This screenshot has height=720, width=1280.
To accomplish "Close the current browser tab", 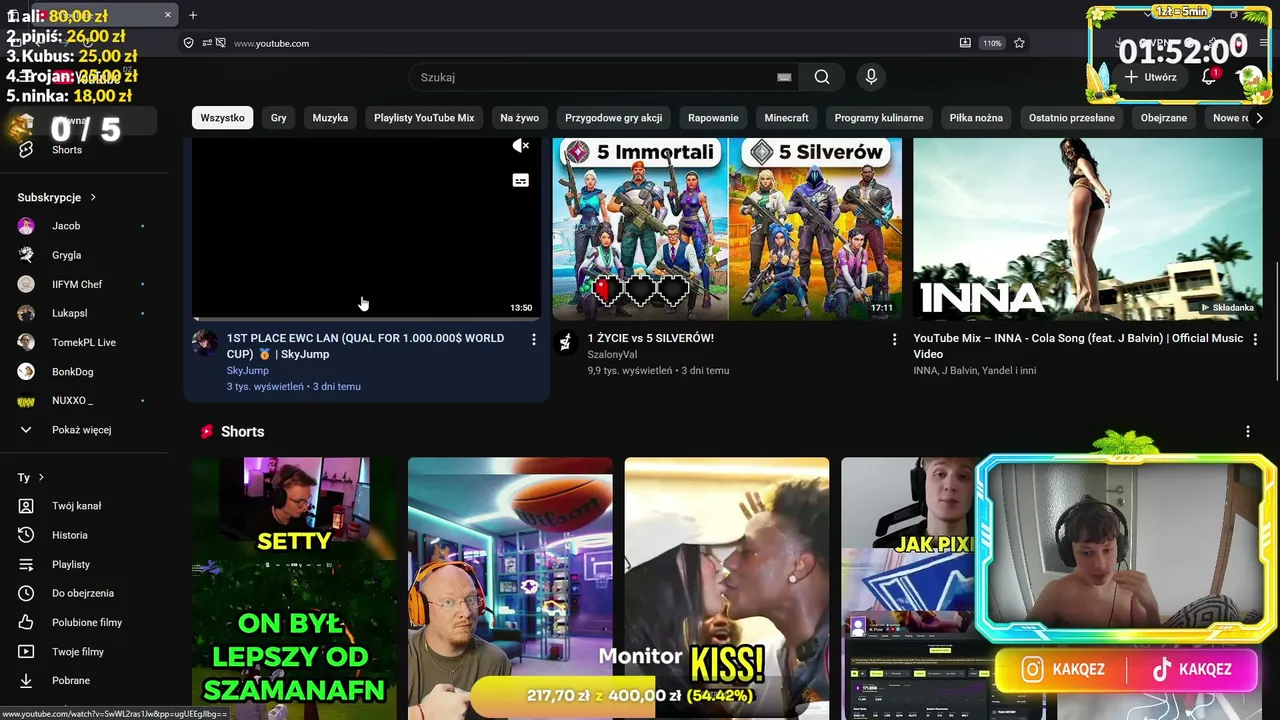I will (x=169, y=15).
